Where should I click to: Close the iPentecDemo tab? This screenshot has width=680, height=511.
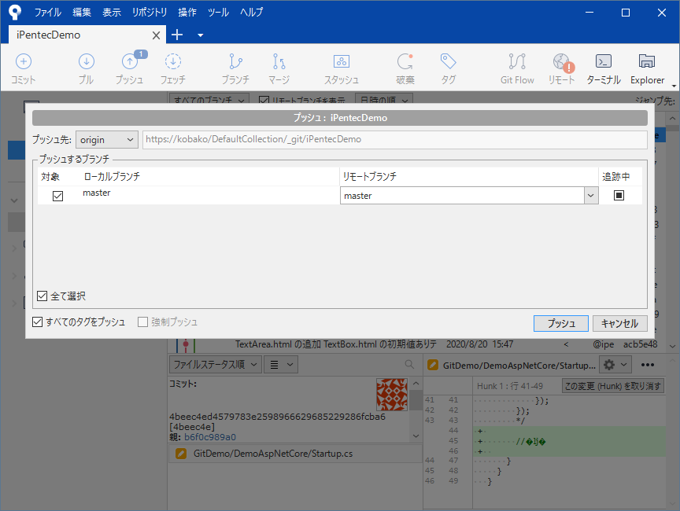(156, 35)
